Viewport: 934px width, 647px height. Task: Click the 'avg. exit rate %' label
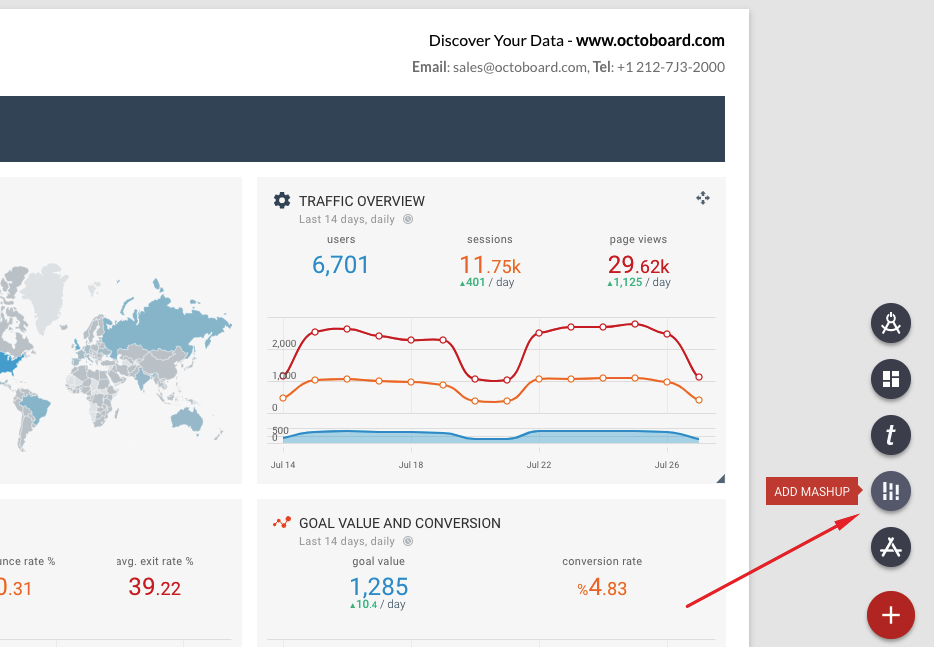(x=155, y=561)
